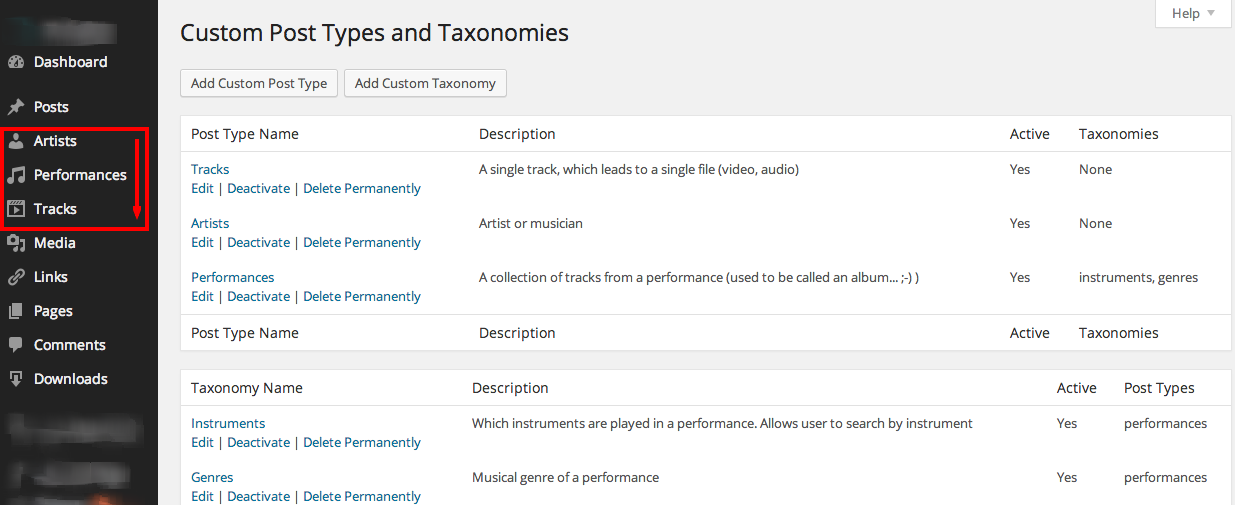This screenshot has height=505, width=1235.
Task: Click the Posts pushpin icon
Action: pos(15,107)
